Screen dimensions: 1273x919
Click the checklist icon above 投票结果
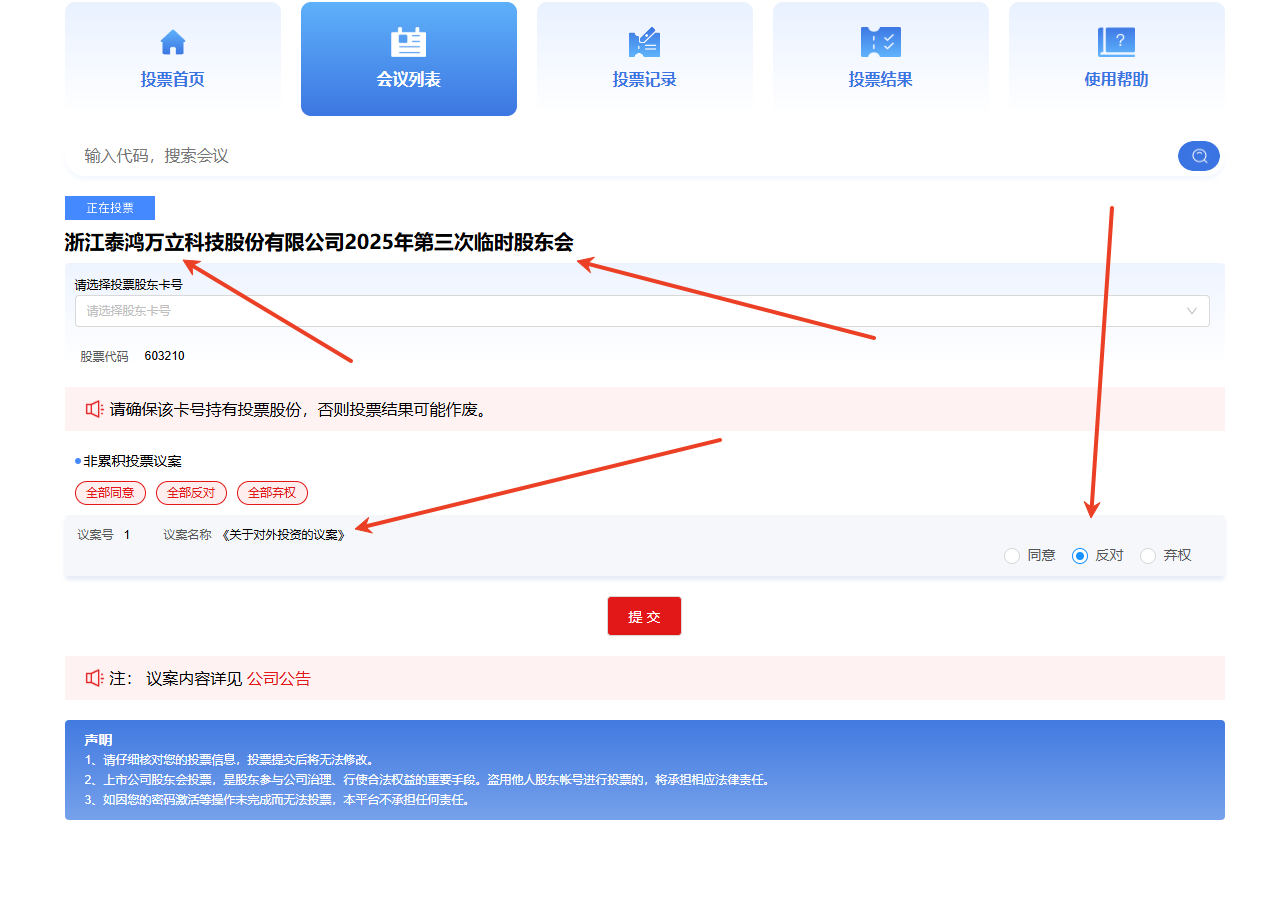coord(881,42)
